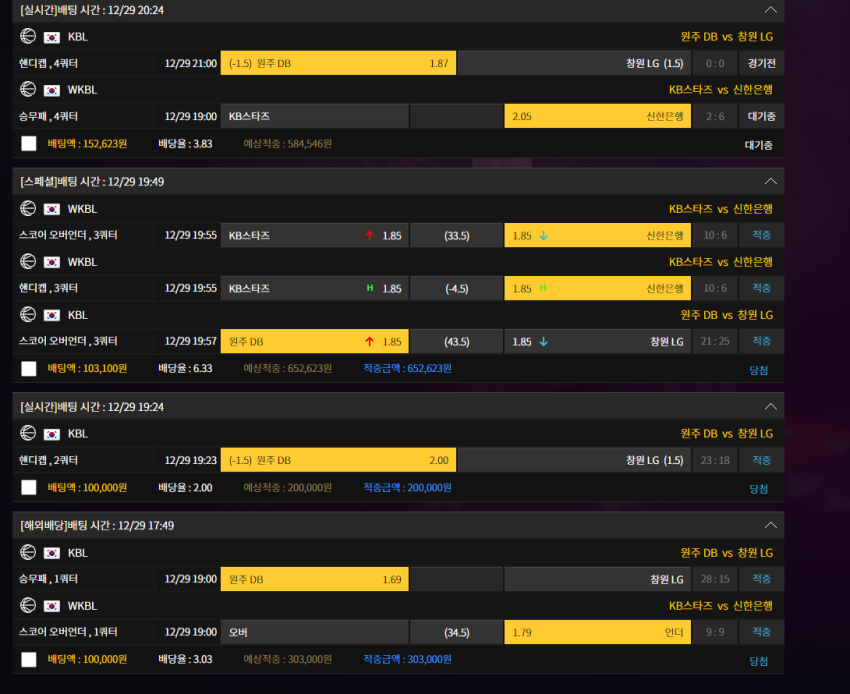Image resolution: width=850 pixels, height=694 pixels.
Task: Check the box for the 152,623원 bet
Action: pos(29,144)
